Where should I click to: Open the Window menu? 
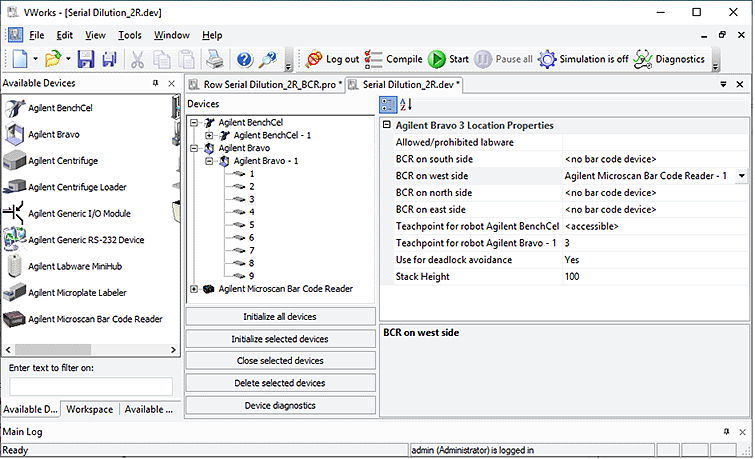pyautogui.click(x=172, y=35)
